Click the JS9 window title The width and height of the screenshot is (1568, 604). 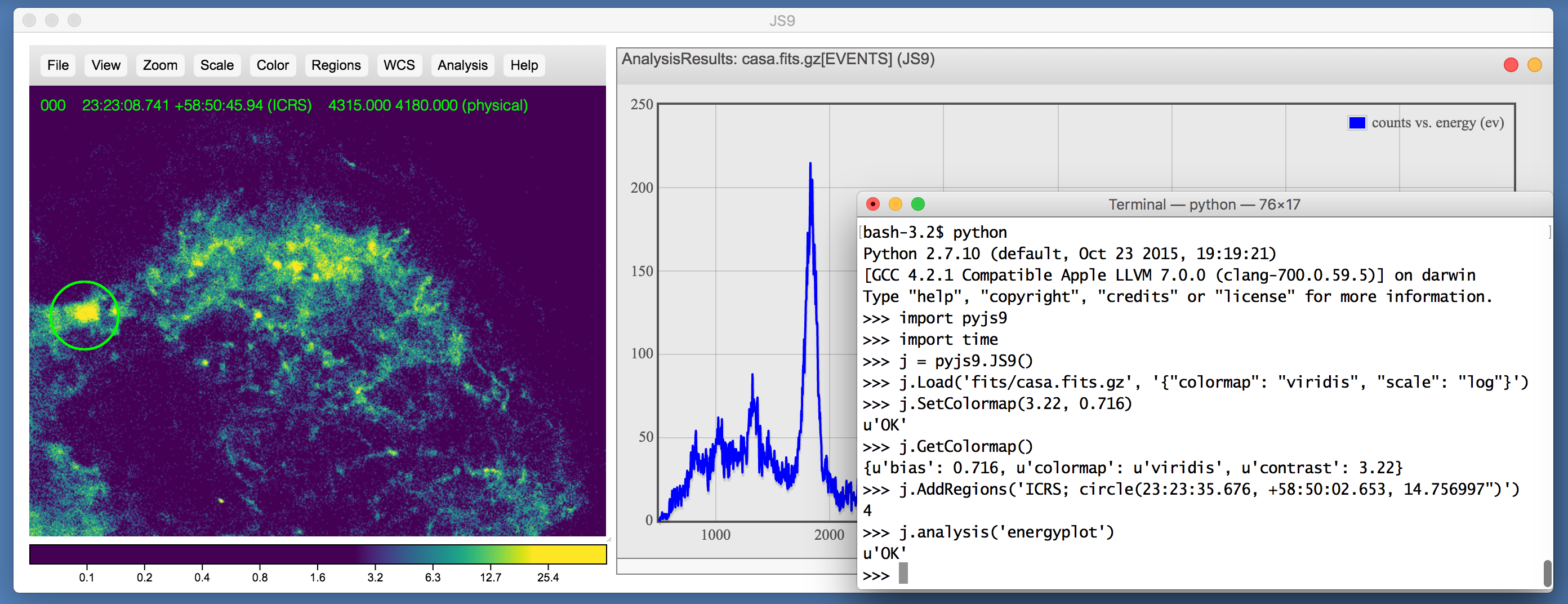tap(782, 21)
